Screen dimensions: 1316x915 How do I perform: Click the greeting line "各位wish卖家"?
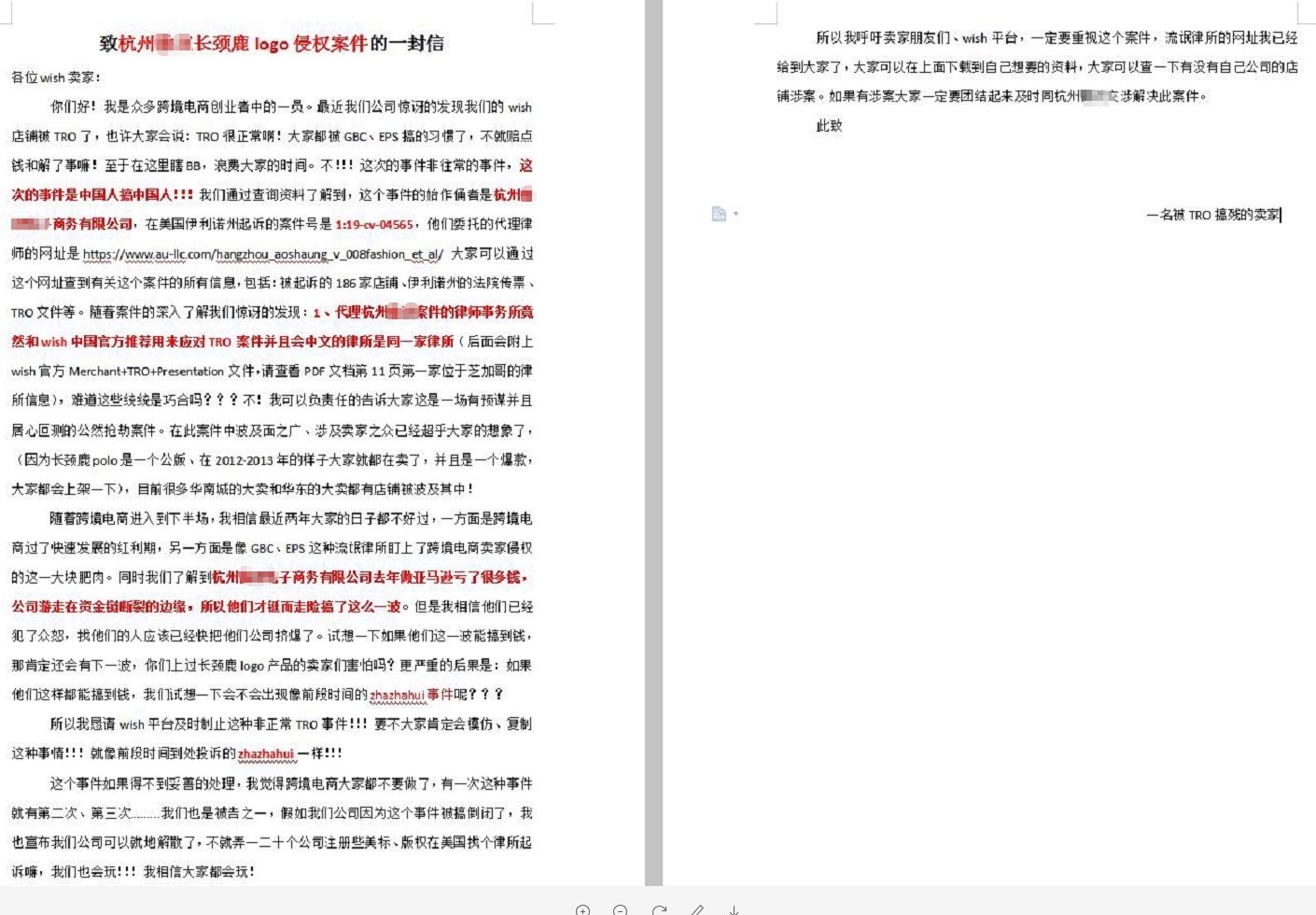click(x=55, y=77)
